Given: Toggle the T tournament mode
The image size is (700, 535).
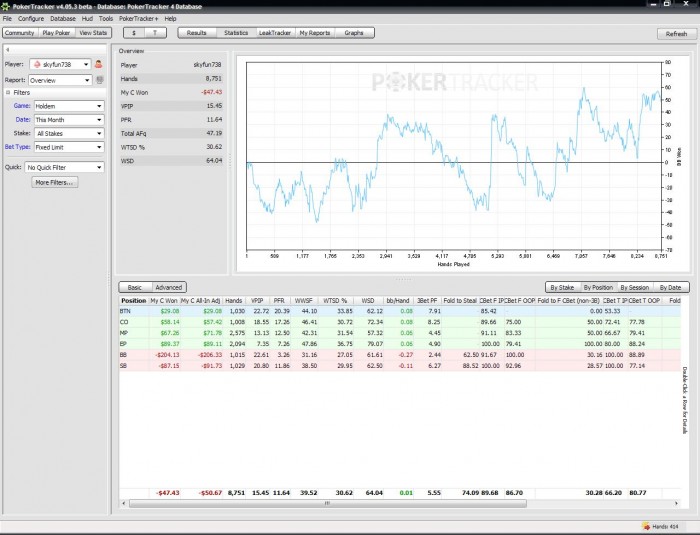Looking at the screenshot, I should tap(155, 33).
